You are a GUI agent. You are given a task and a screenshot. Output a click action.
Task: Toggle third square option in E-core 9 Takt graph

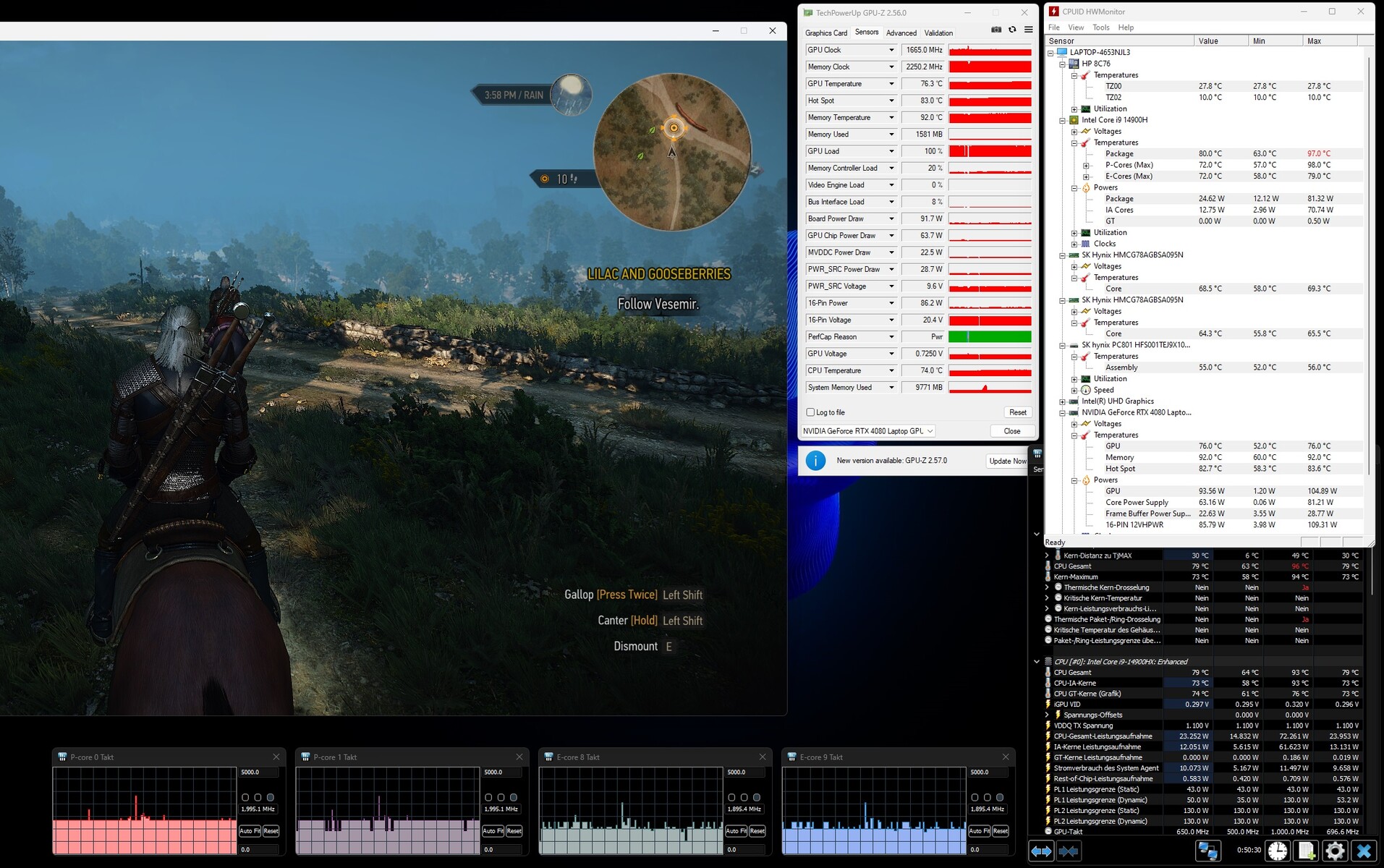(1000, 797)
